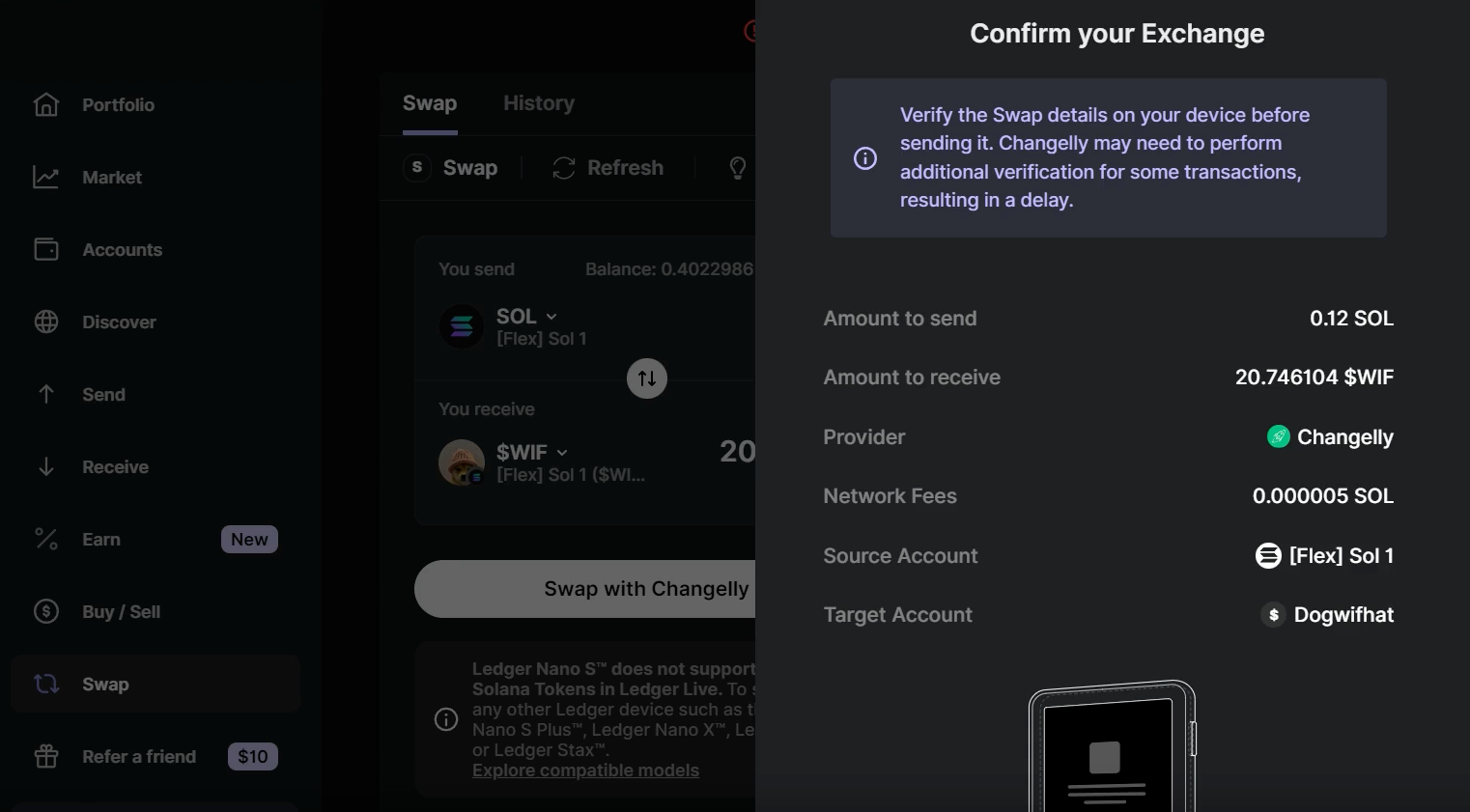
Task: Open the Discover globe icon
Action: (46, 322)
